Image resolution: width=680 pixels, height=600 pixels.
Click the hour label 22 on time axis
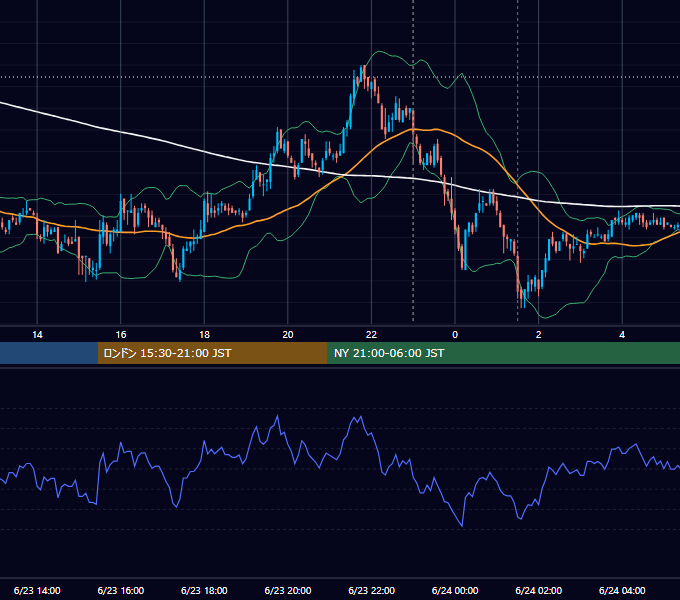pyautogui.click(x=371, y=335)
